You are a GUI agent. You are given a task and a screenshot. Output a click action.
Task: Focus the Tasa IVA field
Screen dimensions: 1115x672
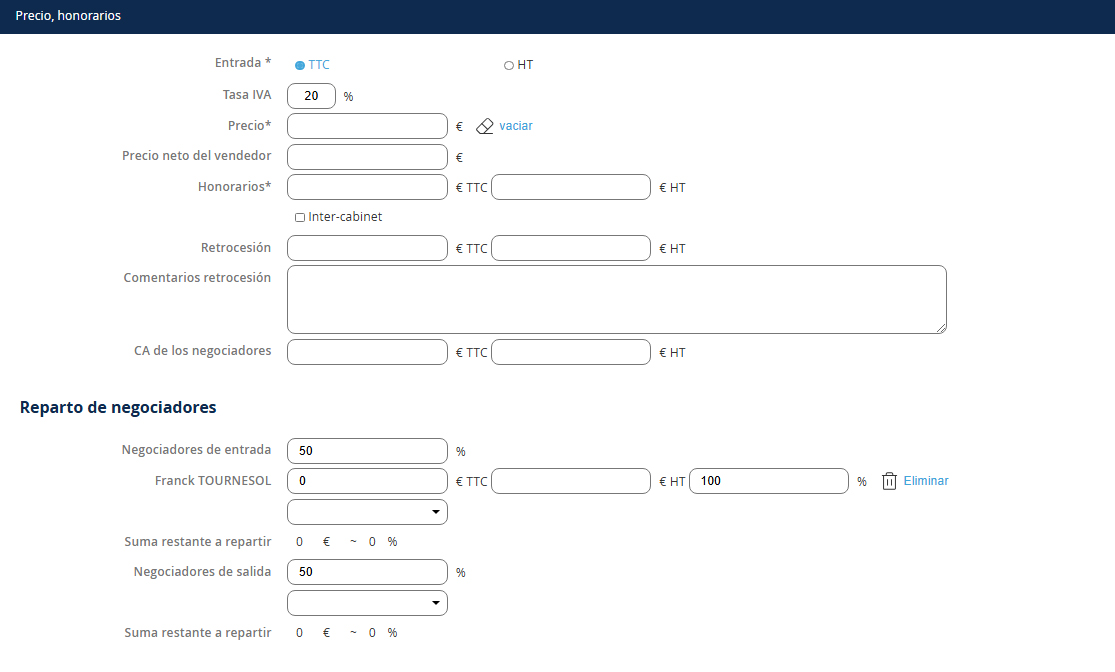(x=311, y=96)
